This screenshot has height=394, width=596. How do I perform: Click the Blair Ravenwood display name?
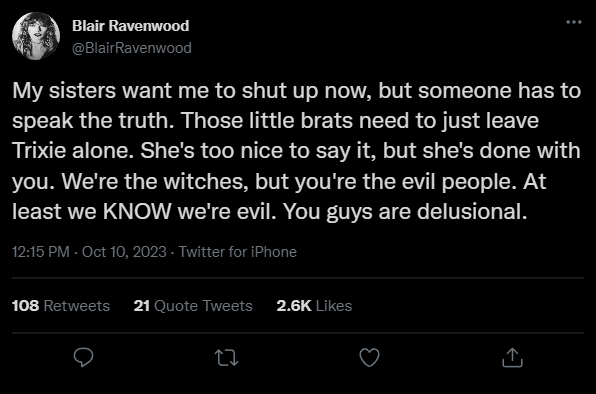point(130,26)
